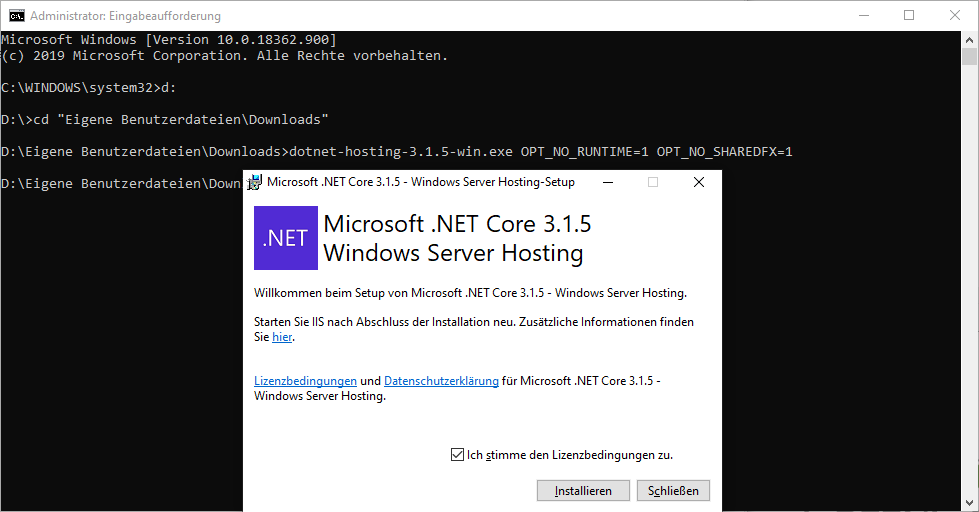Maximize the Eingabeaufforderung window
The width and height of the screenshot is (979, 512).
pos(909,16)
